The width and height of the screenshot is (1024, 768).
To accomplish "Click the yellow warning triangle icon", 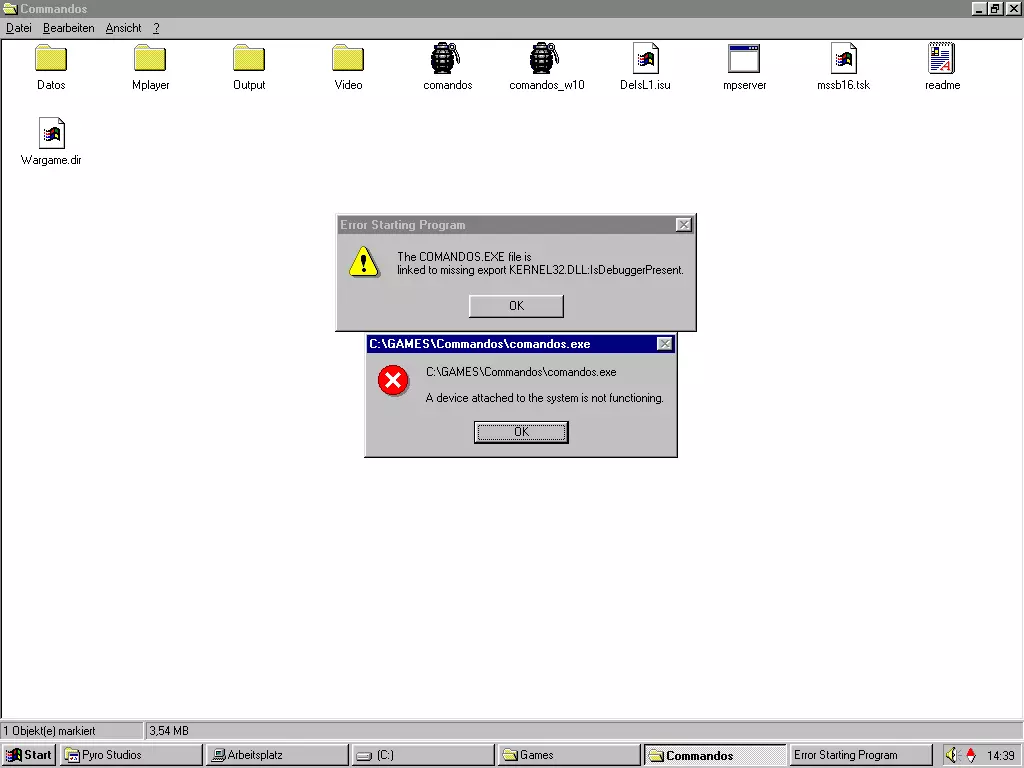I will (364, 262).
